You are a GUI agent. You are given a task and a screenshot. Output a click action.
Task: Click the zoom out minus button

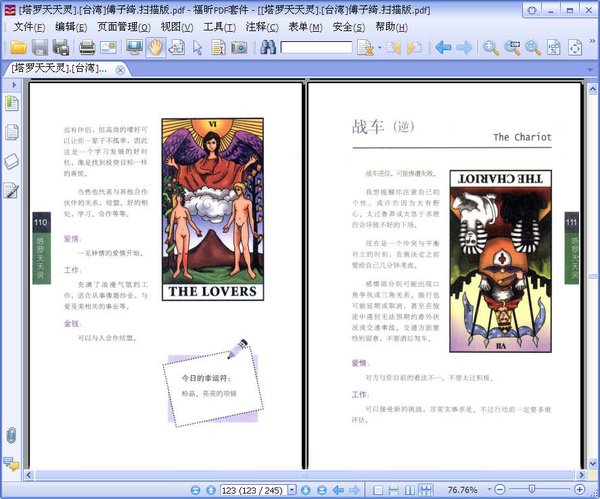(500, 489)
